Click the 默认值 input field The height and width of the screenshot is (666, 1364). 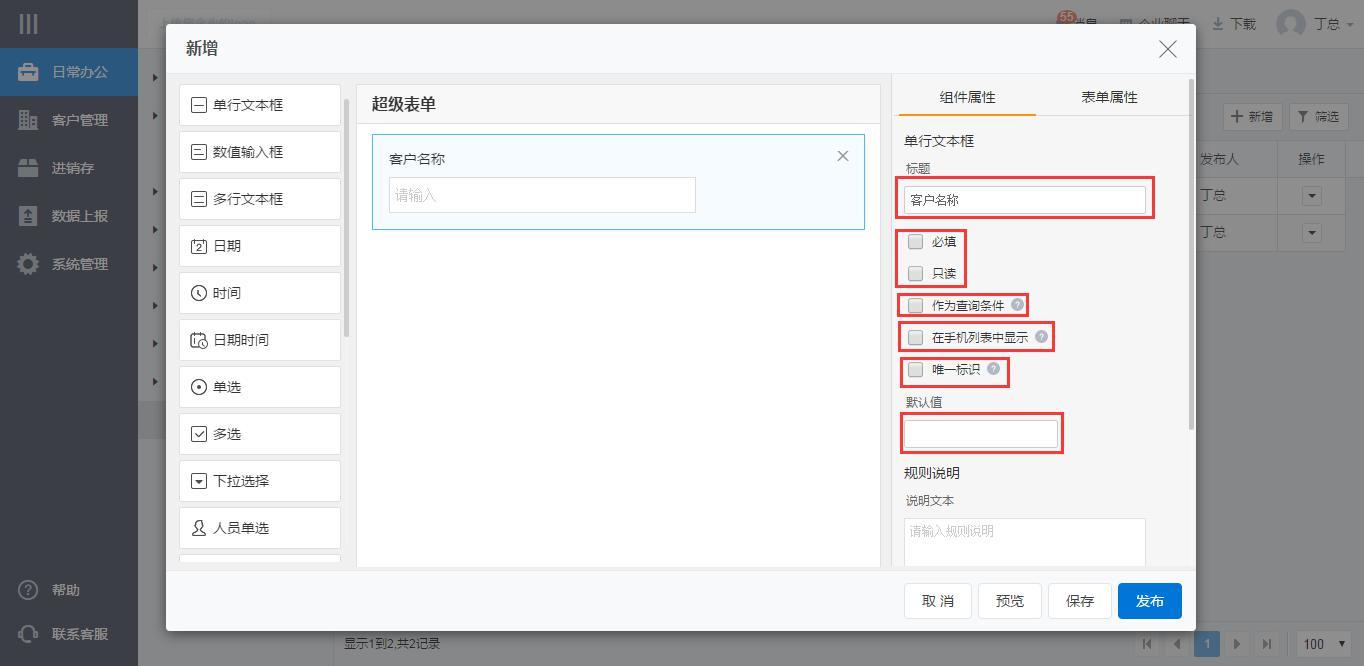(980, 433)
